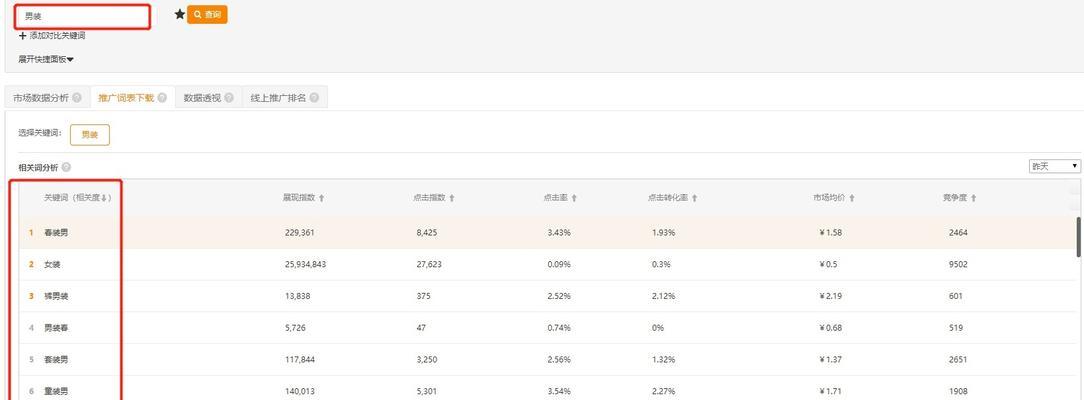
Task: Click the 2464 competition value
Action: pos(958,233)
